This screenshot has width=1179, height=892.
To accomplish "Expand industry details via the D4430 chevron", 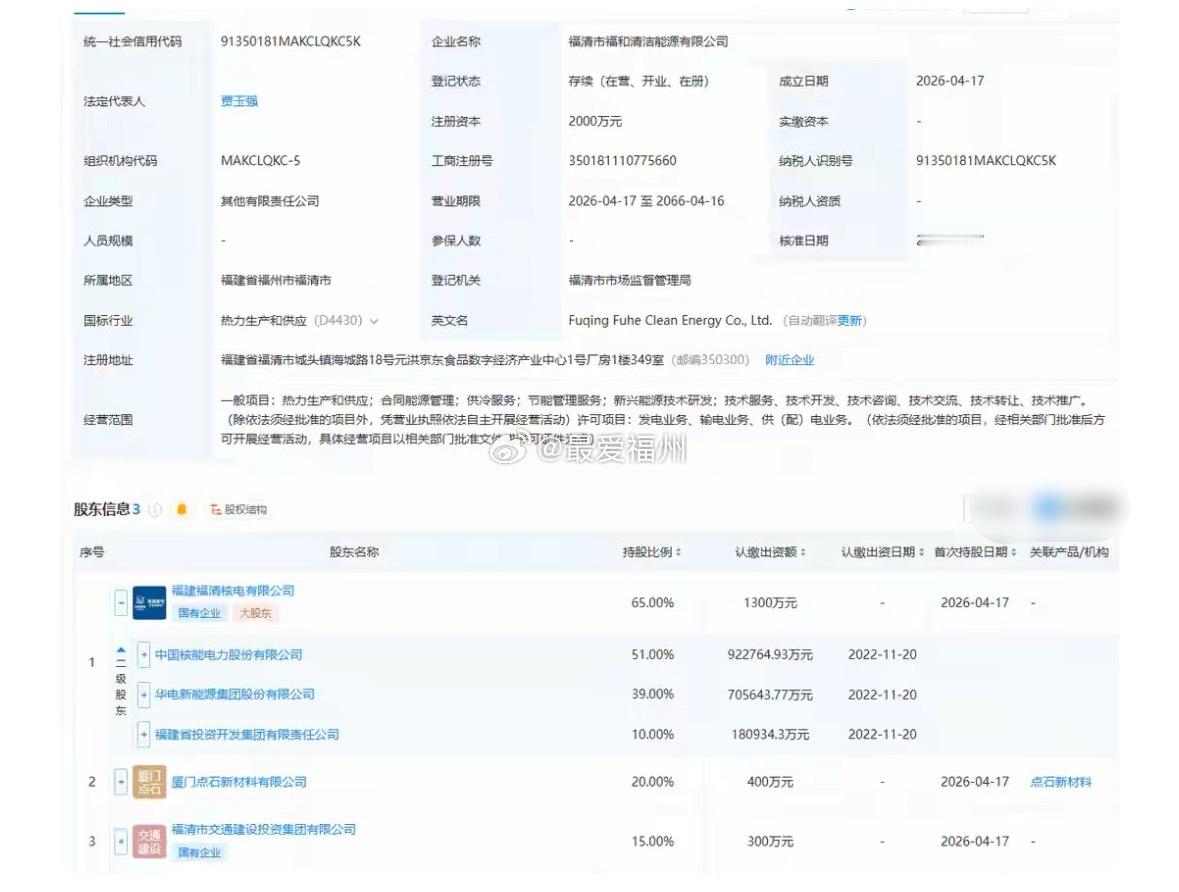I will 376,321.
